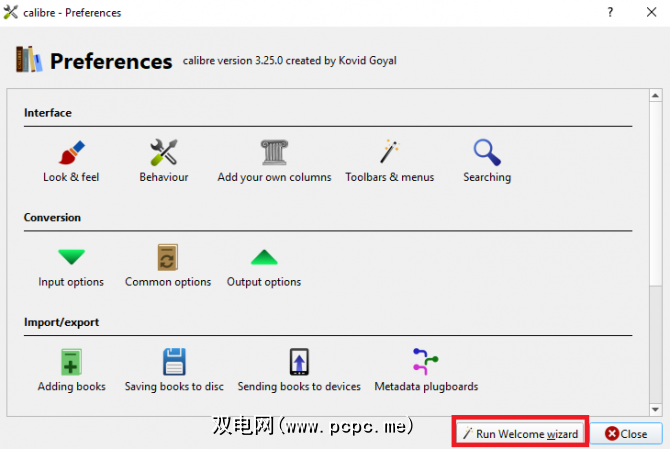Open Common options for conversion
Image resolution: width=670 pixels, height=449 pixels.
168,267
